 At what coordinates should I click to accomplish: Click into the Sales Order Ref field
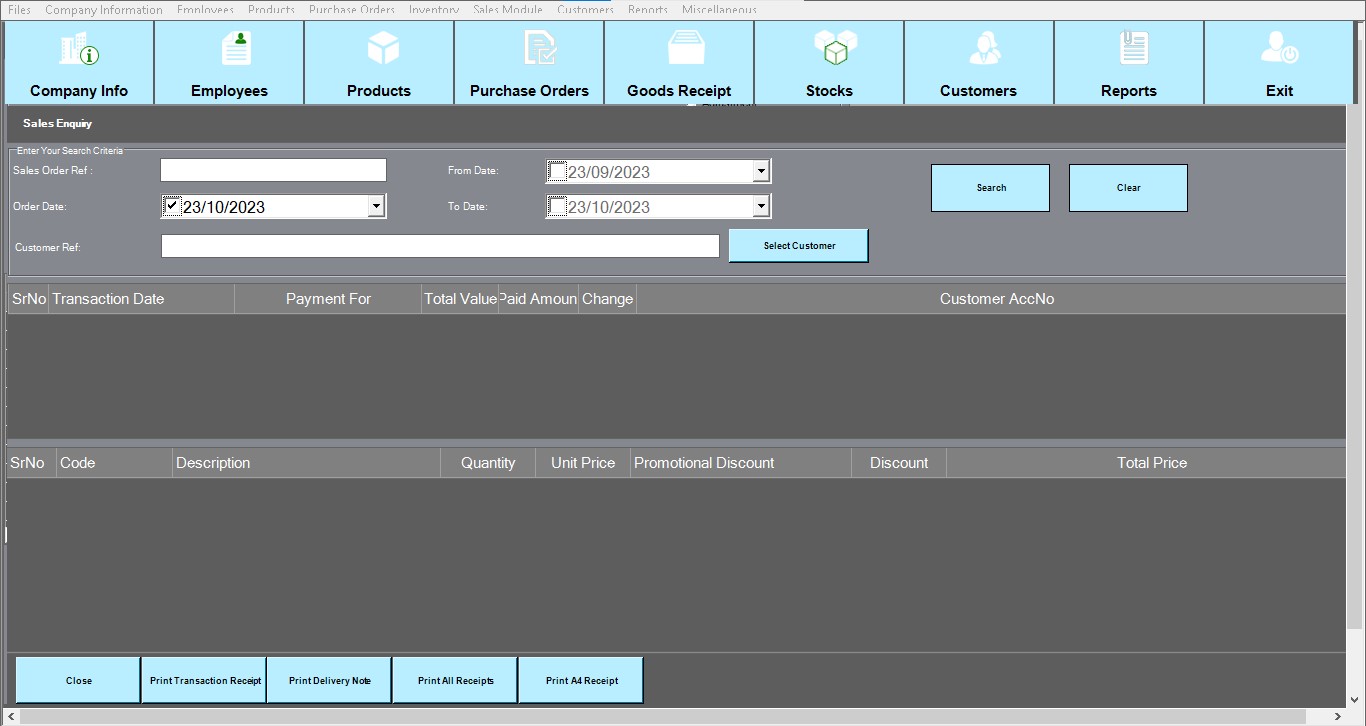[x=273, y=170]
